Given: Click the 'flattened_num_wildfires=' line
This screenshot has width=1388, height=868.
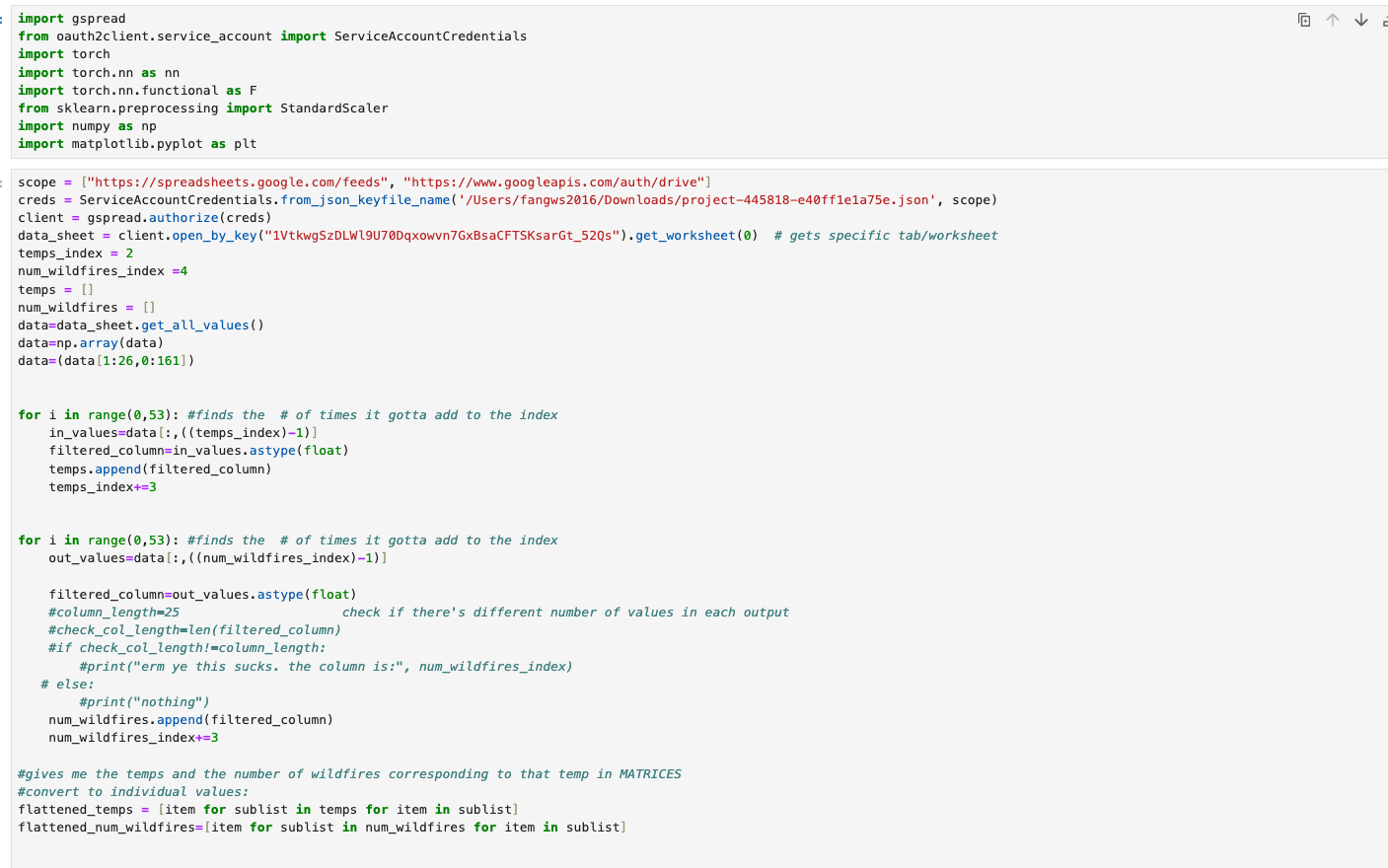Looking at the screenshot, I should point(323,828).
